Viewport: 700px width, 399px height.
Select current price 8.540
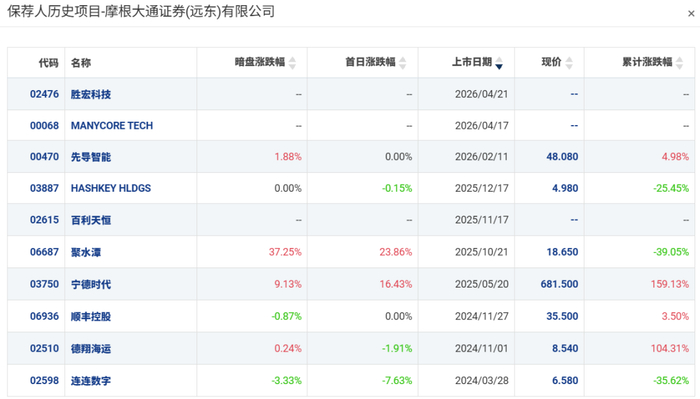(x=565, y=348)
